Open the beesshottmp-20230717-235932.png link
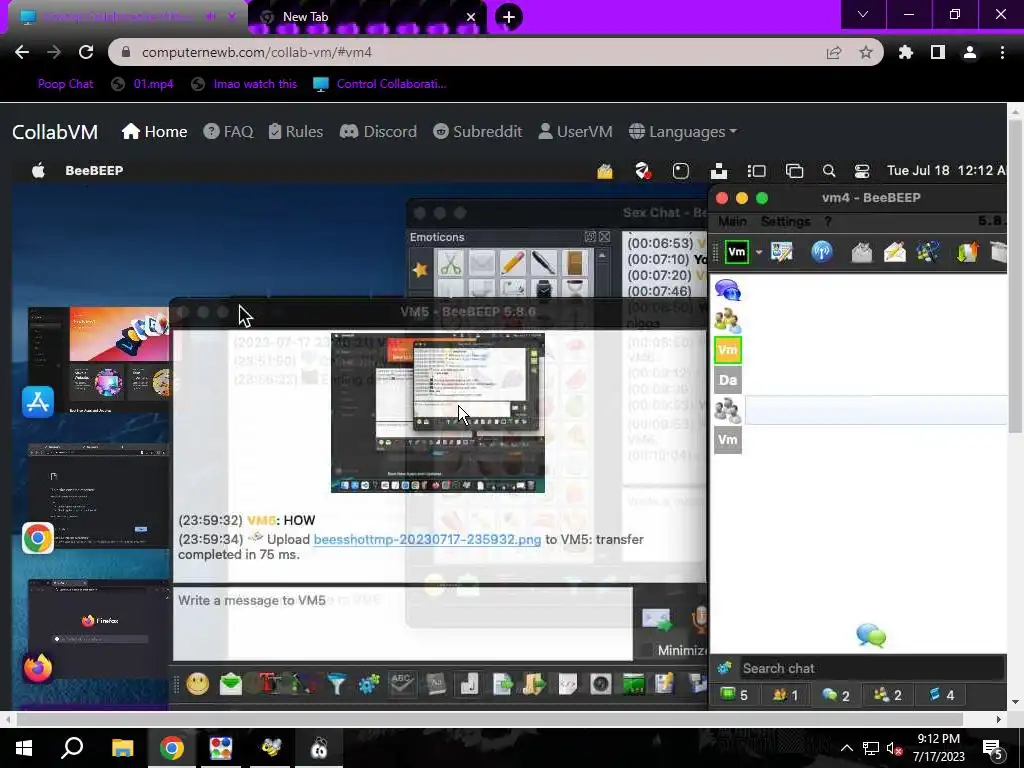1024x768 pixels. (x=427, y=539)
